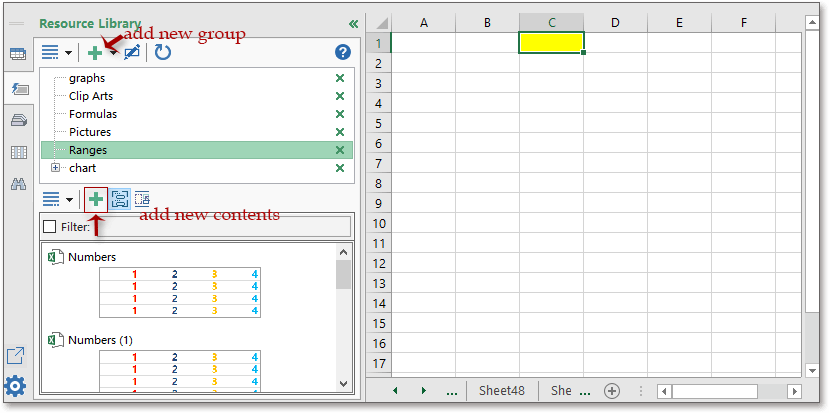Open dropdown arrow beside add group plus
The height and width of the screenshot is (413, 829).
(114, 53)
